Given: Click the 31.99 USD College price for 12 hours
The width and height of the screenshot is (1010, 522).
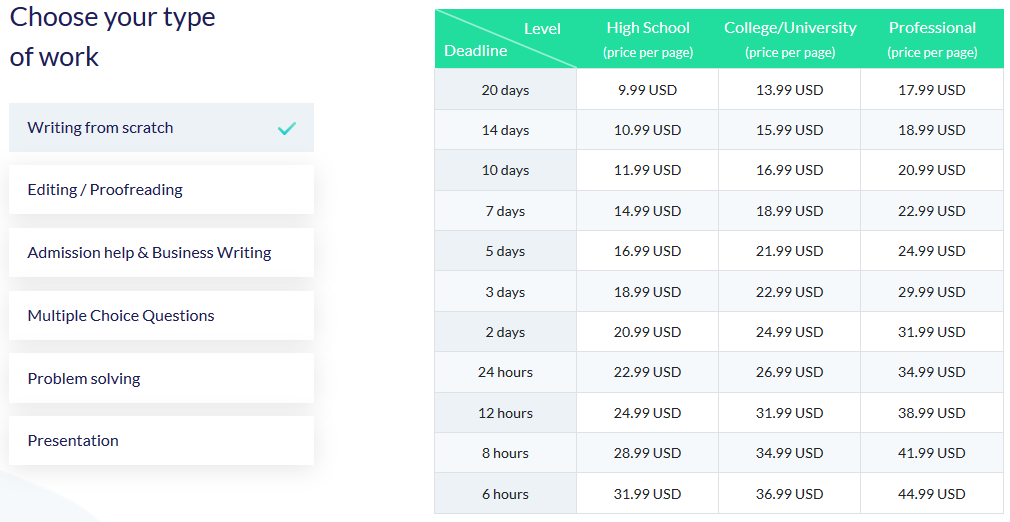Looking at the screenshot, I should pyautogui.click(x=790, y=413).
